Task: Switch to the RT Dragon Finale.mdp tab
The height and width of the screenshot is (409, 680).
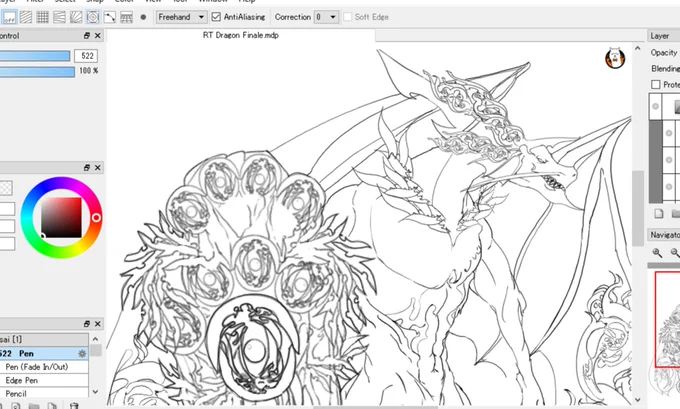Action: pyautogui.click(x=241, y=35)
